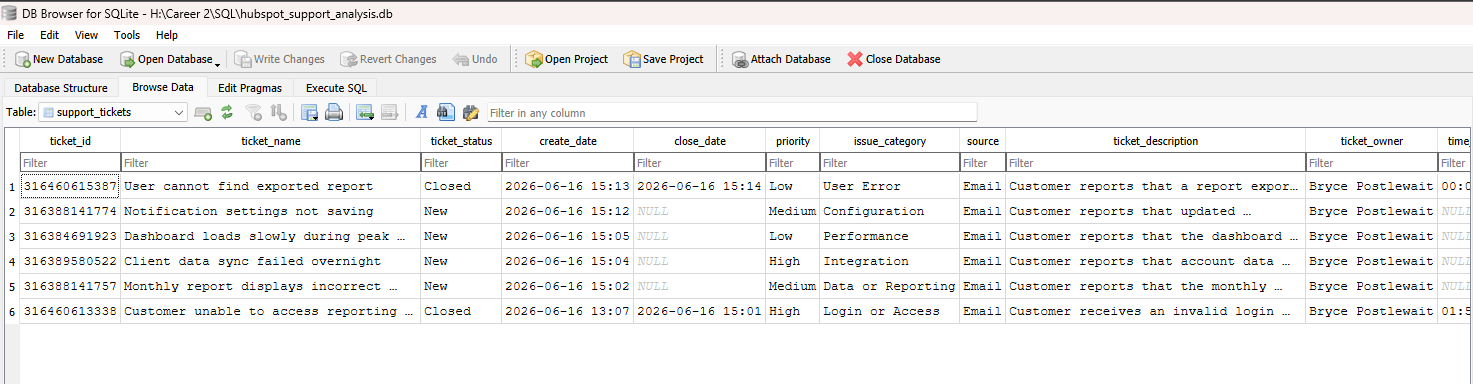Click the 'Integration' issue category cell

pos(890,261)
